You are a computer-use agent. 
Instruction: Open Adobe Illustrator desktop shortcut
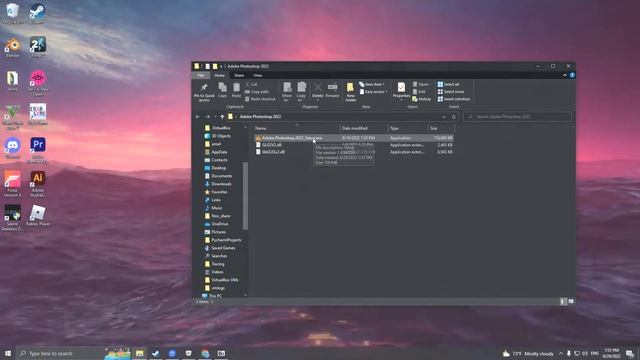tap(38, 184)
